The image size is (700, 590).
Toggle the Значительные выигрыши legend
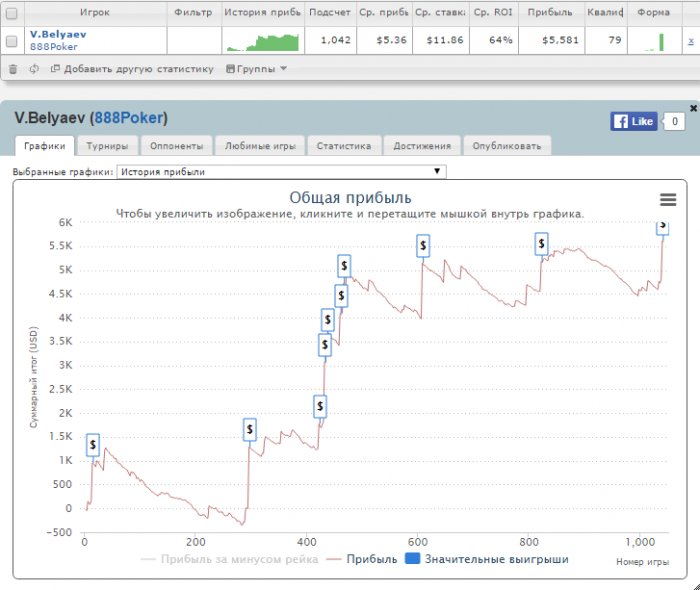tap(487, 559)
